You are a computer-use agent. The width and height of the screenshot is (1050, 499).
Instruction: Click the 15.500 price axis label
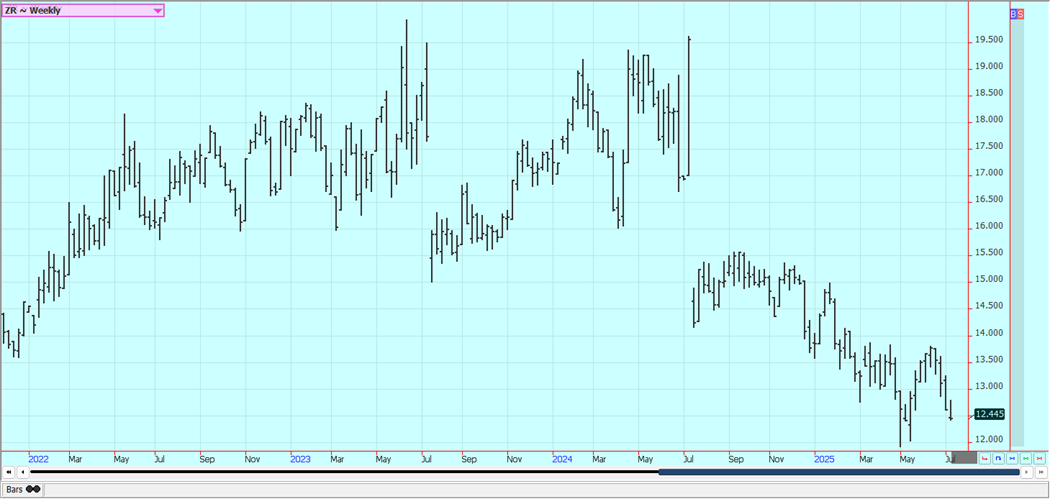[989, 253]
